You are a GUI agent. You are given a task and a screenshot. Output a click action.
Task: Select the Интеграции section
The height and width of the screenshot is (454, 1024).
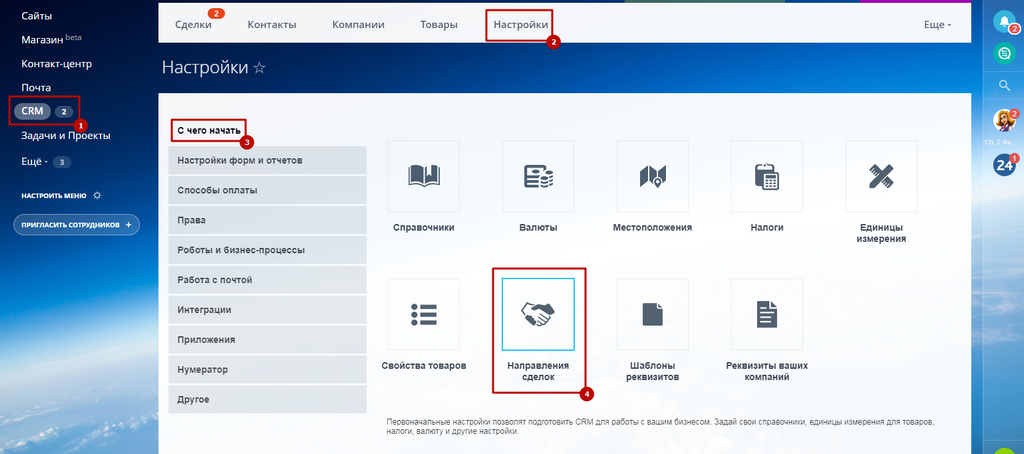click(268, 310)
